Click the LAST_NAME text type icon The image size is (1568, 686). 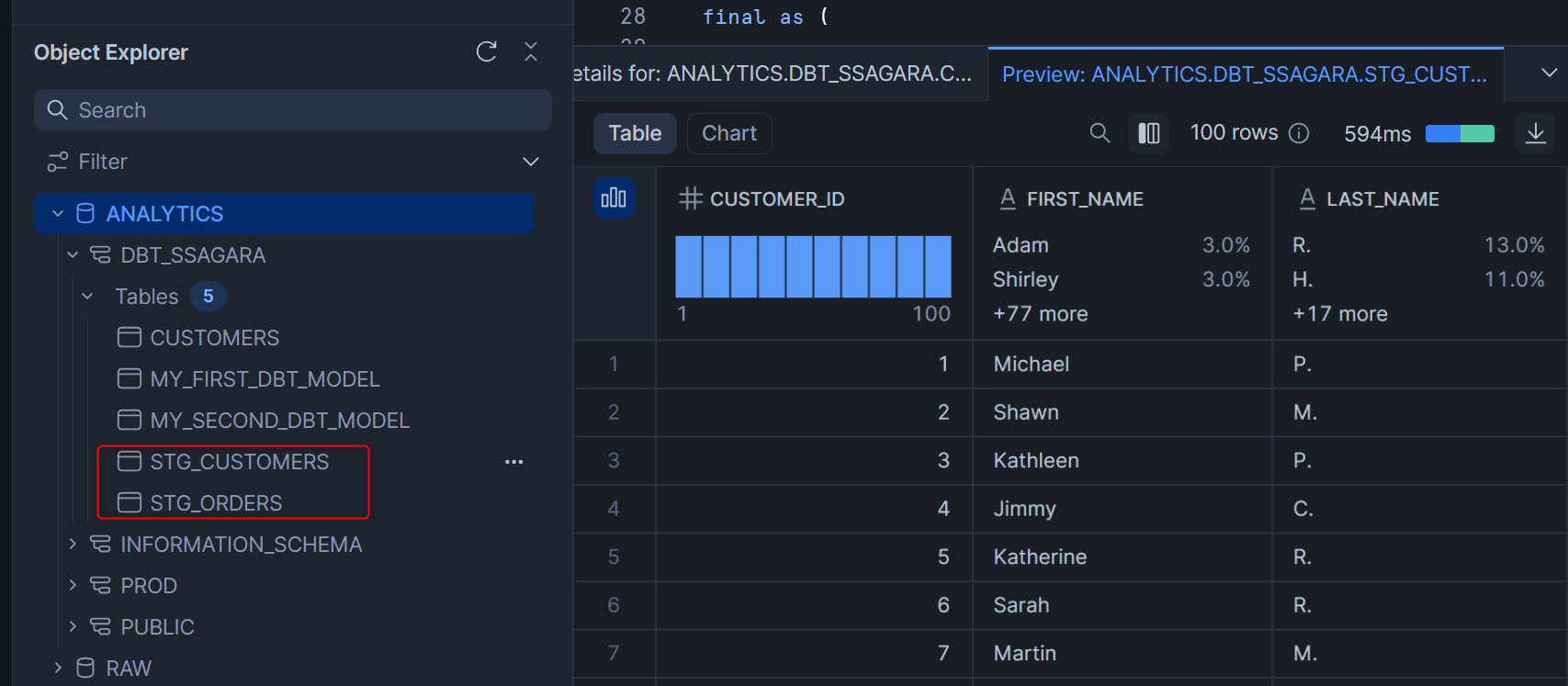[1307, 198]
